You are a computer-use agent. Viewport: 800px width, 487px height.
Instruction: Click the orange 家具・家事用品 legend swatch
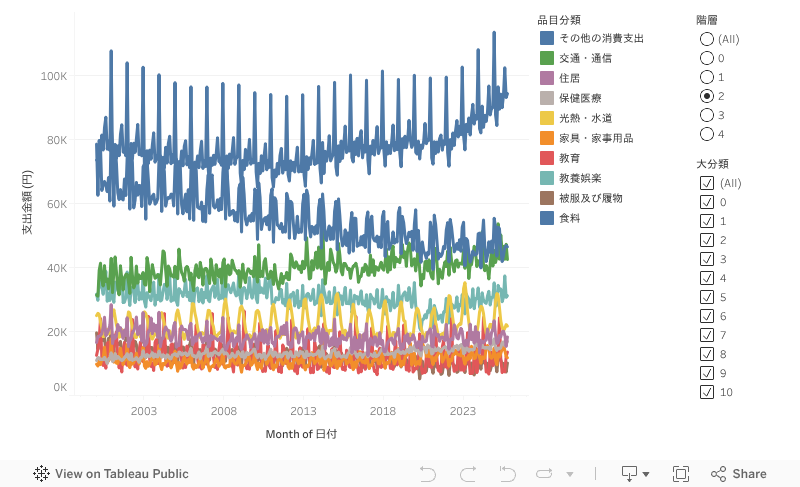(547, 138)
